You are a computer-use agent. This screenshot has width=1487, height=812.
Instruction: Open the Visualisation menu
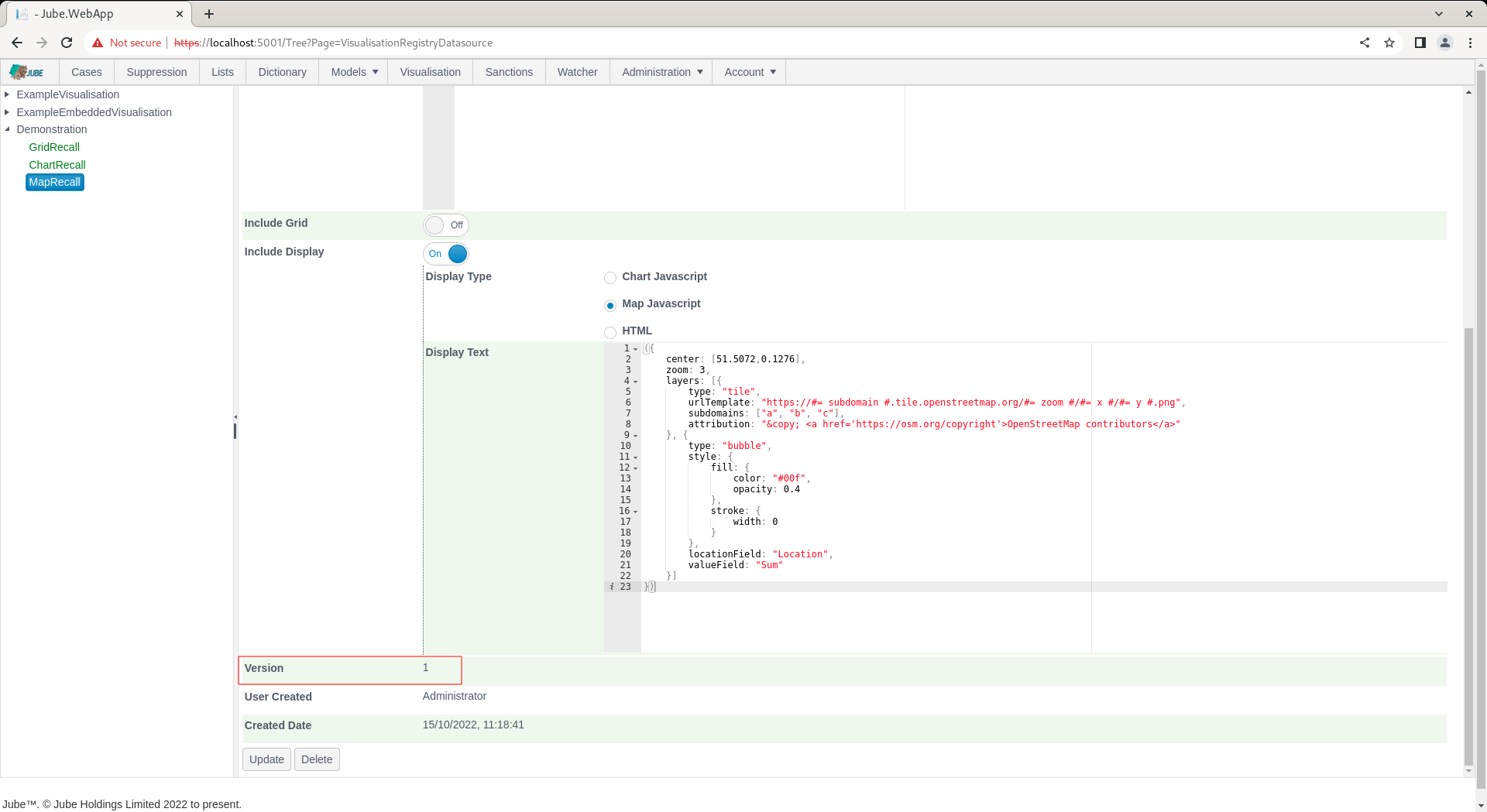pos(431,72)
